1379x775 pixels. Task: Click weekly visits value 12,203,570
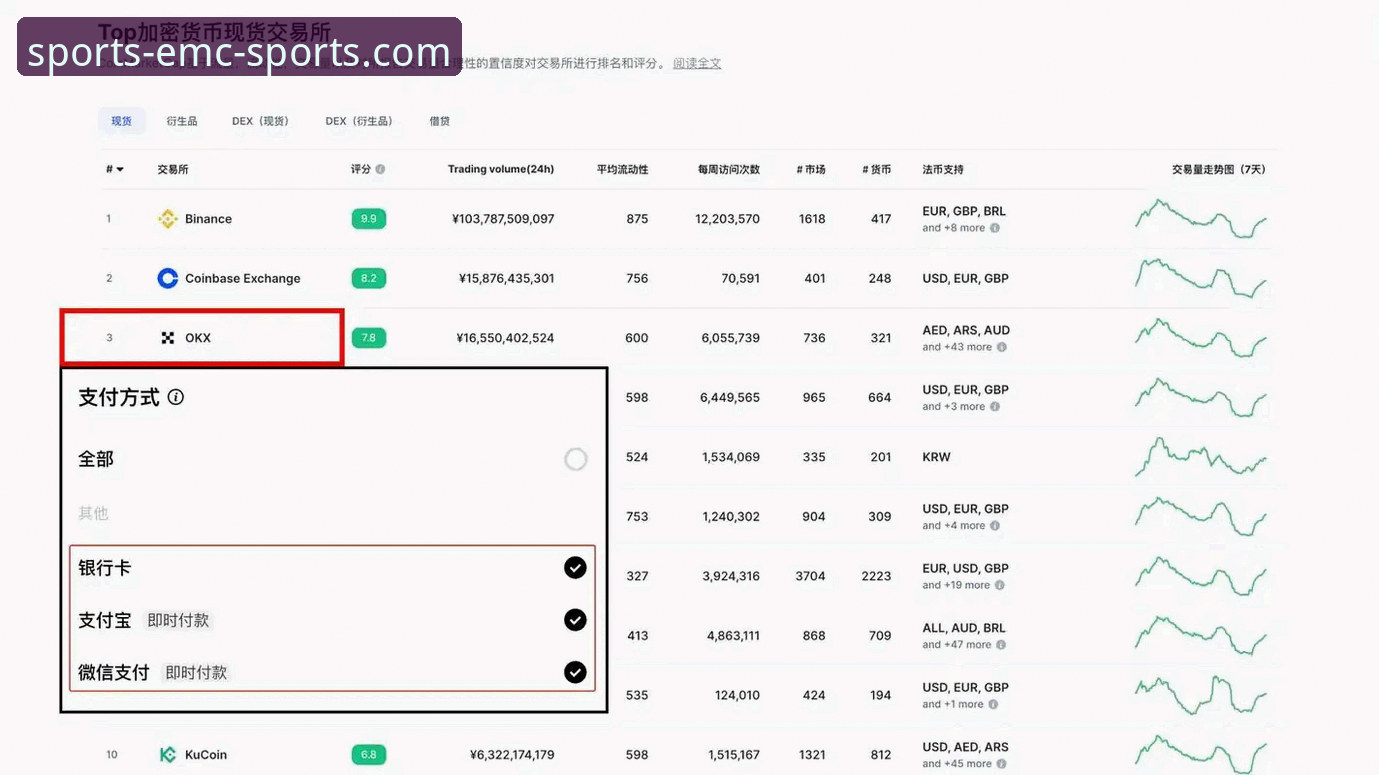coord(728,219)
